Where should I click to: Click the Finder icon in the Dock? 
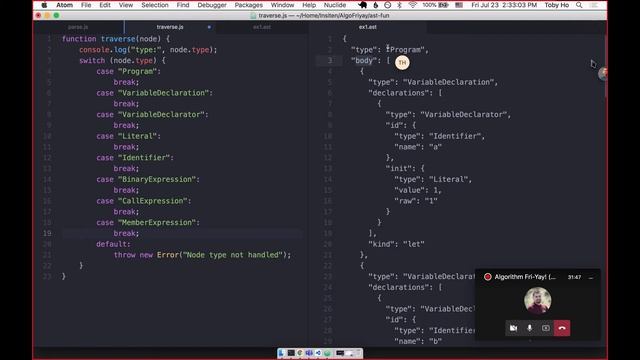[281, 353]
